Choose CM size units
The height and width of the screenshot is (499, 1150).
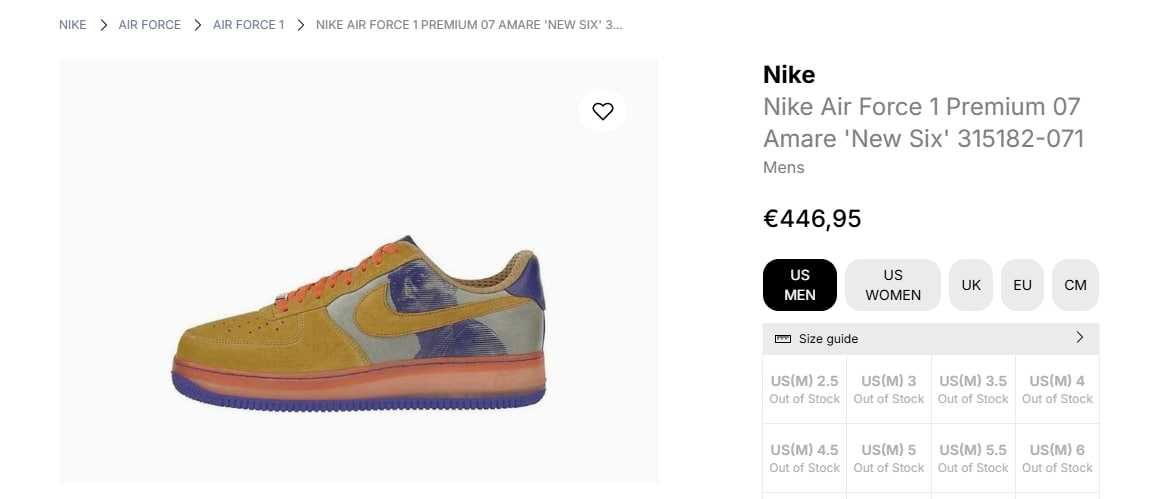(x=1075, y=285)
